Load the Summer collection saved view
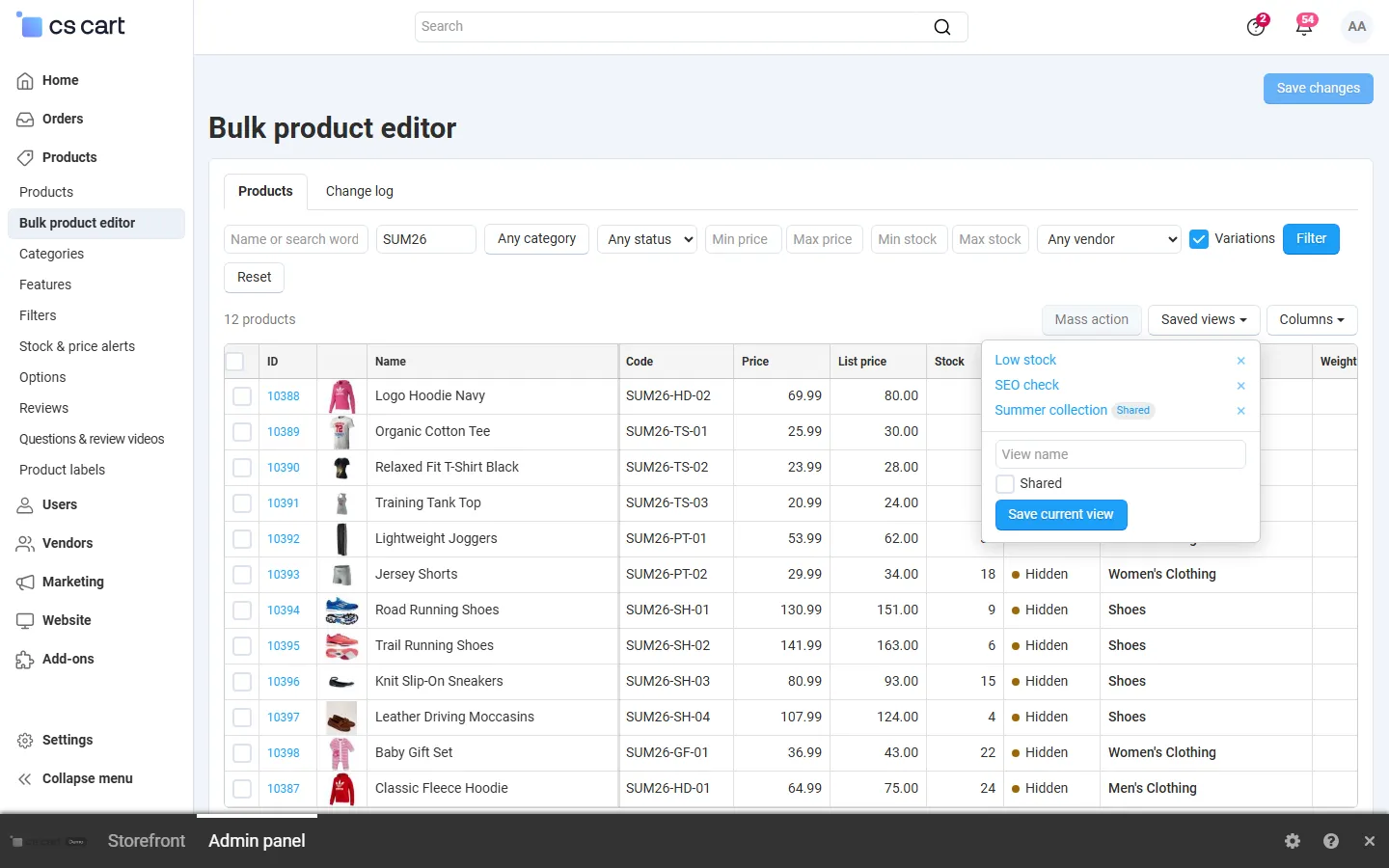1389x868 pixels. (1050, 410)
